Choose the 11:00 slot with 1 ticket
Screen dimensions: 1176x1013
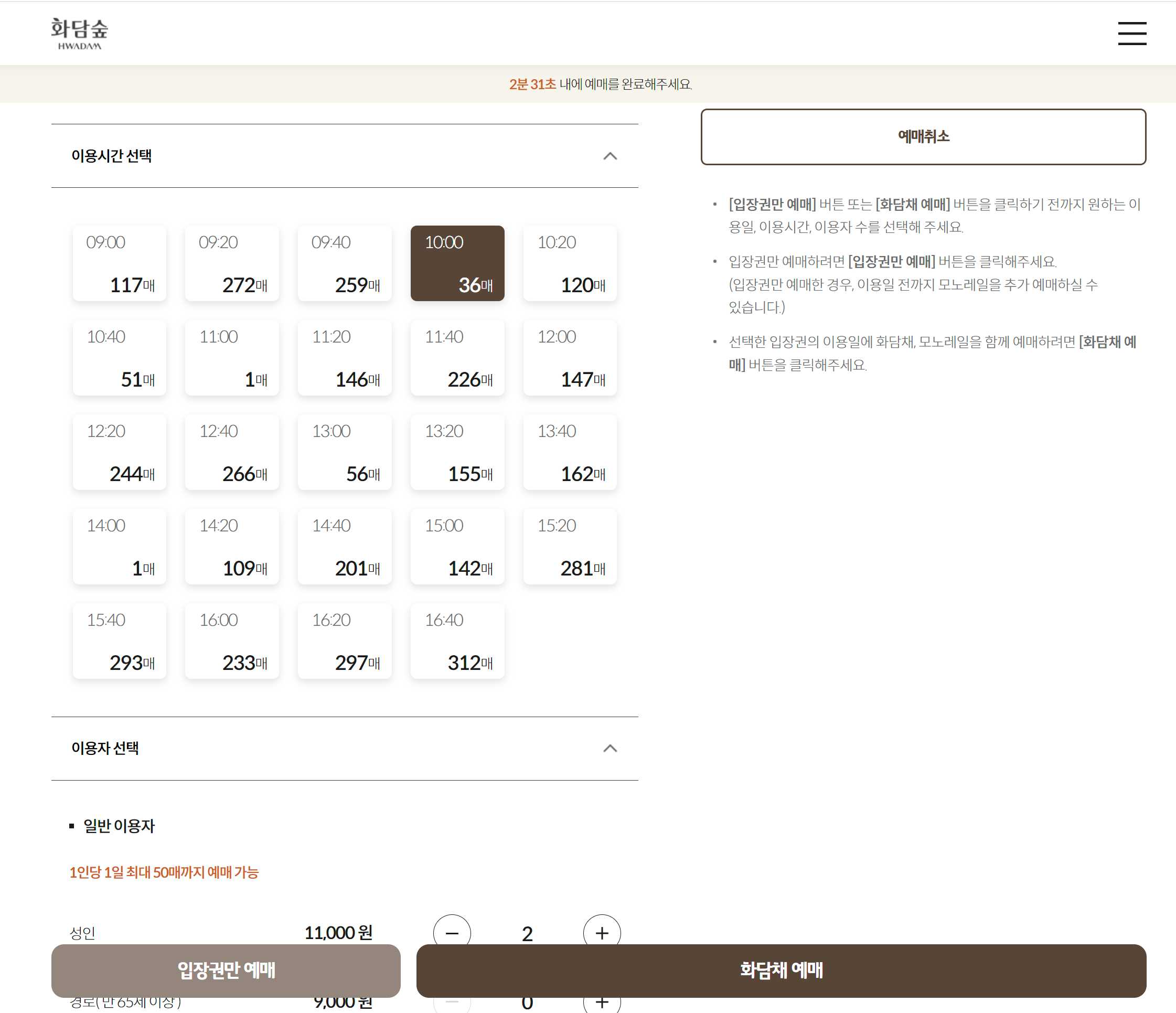231,358
